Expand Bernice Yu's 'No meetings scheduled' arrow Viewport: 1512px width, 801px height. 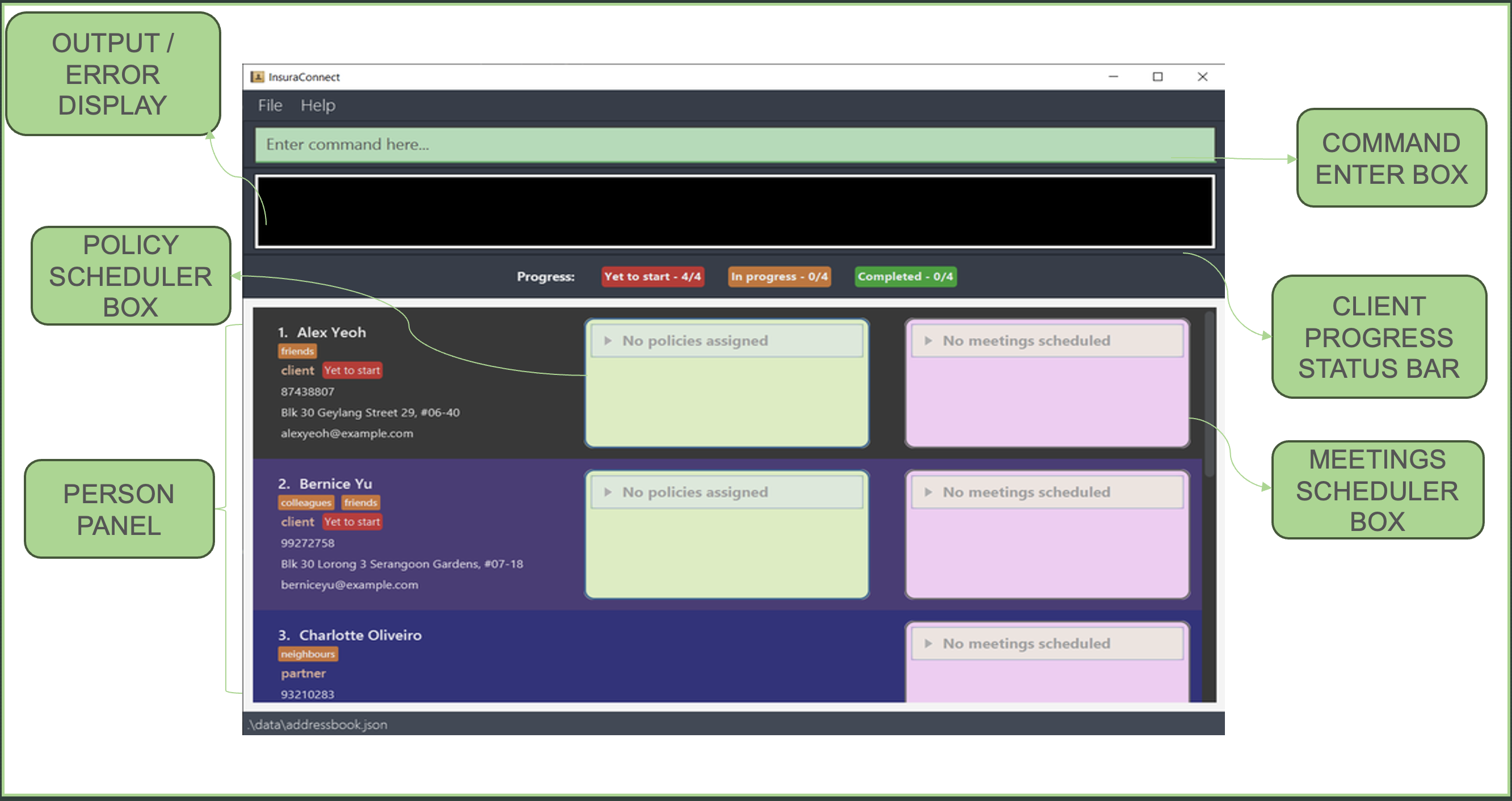[929, 492]
